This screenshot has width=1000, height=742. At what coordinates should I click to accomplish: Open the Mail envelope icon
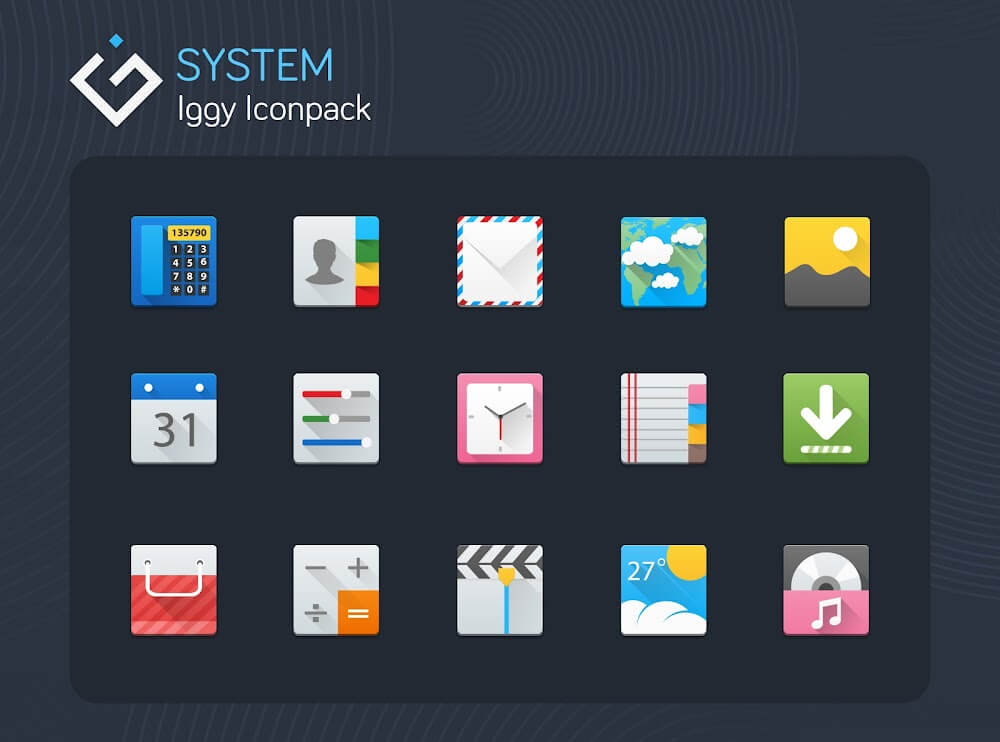(500, 261)
